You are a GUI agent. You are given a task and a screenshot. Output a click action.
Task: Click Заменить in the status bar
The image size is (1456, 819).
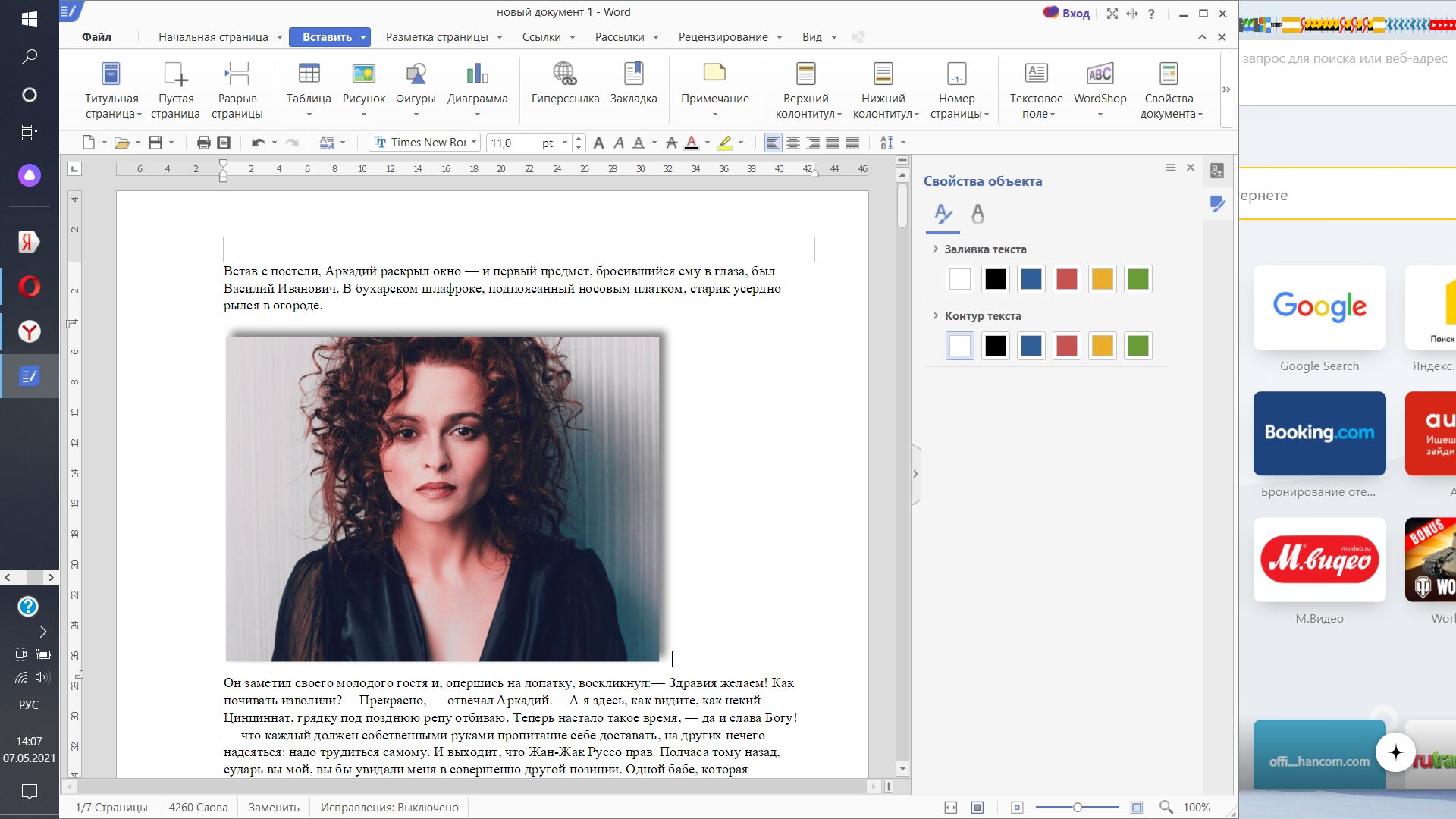point(274,808)
